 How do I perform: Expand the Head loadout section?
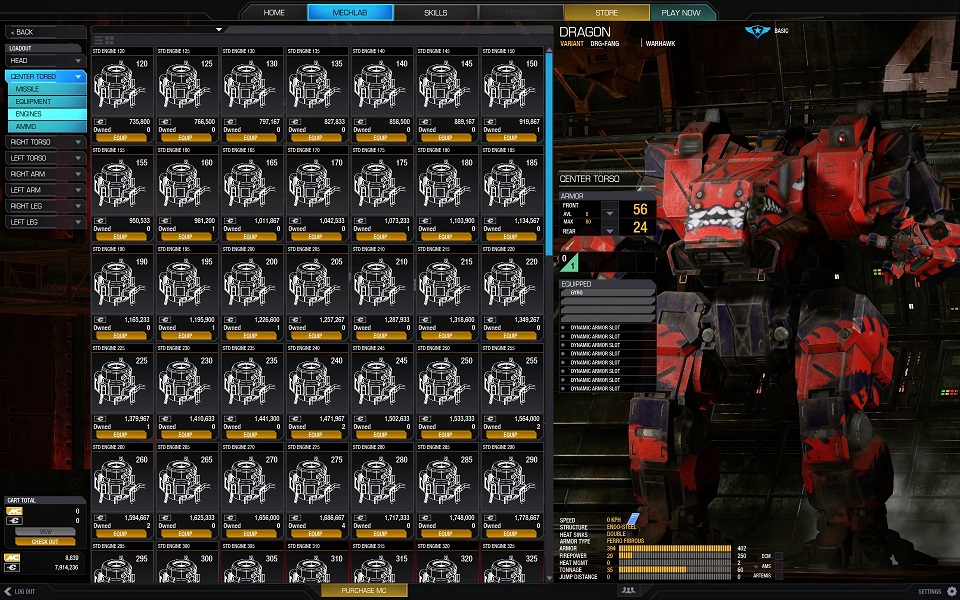point(45,61)
